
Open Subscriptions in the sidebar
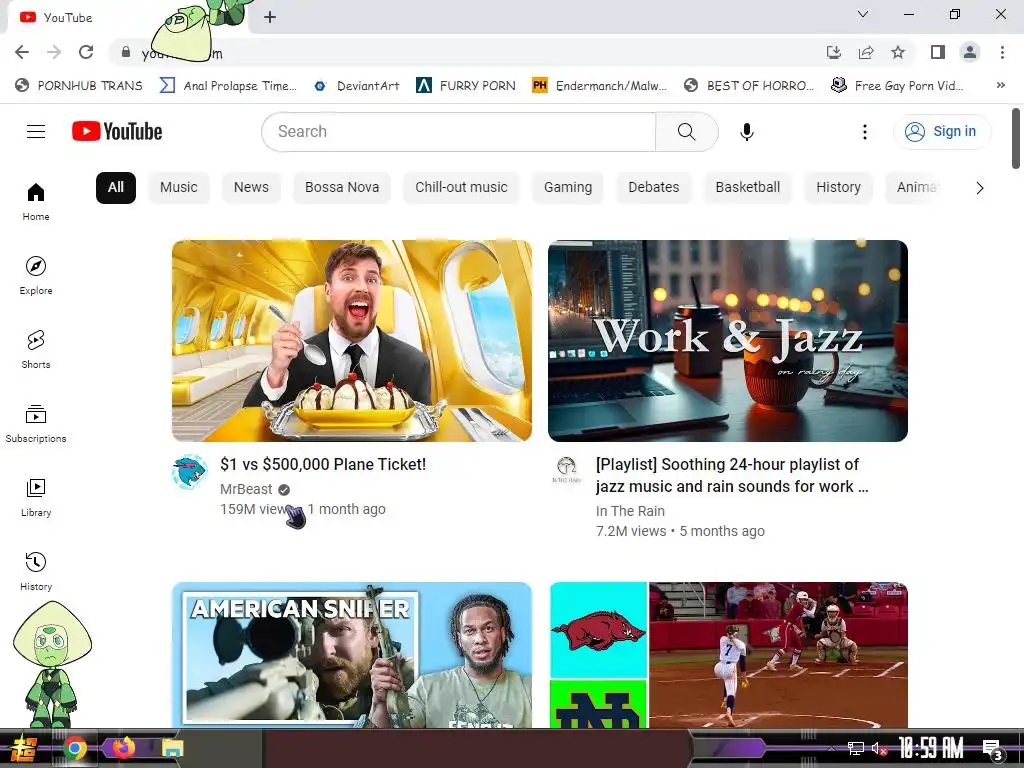point(36,423)
